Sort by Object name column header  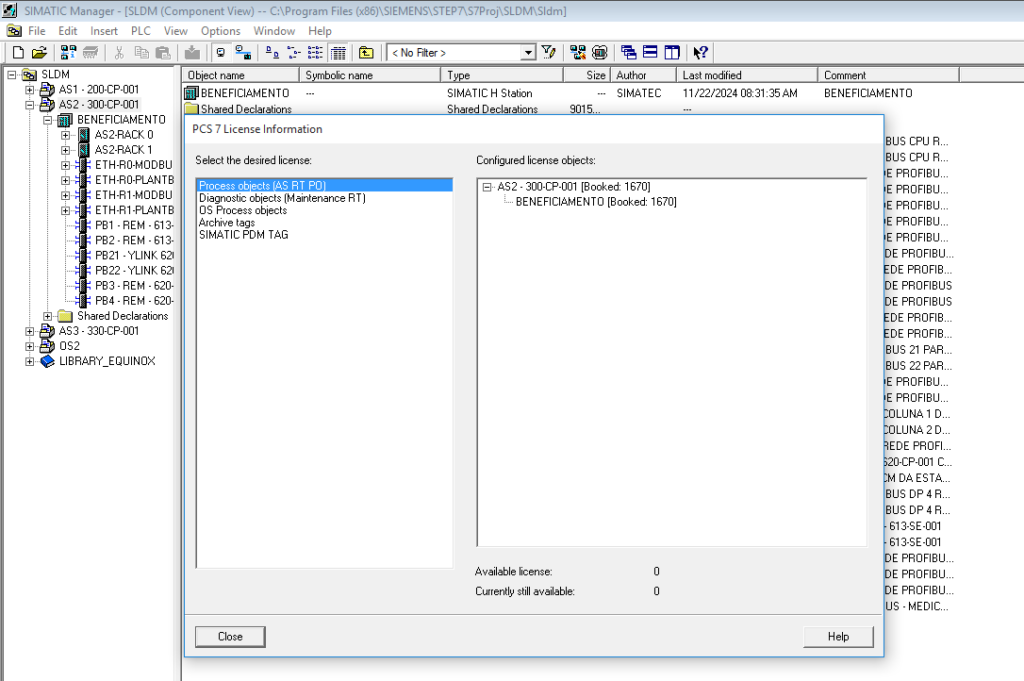click(x=240, y=75)
